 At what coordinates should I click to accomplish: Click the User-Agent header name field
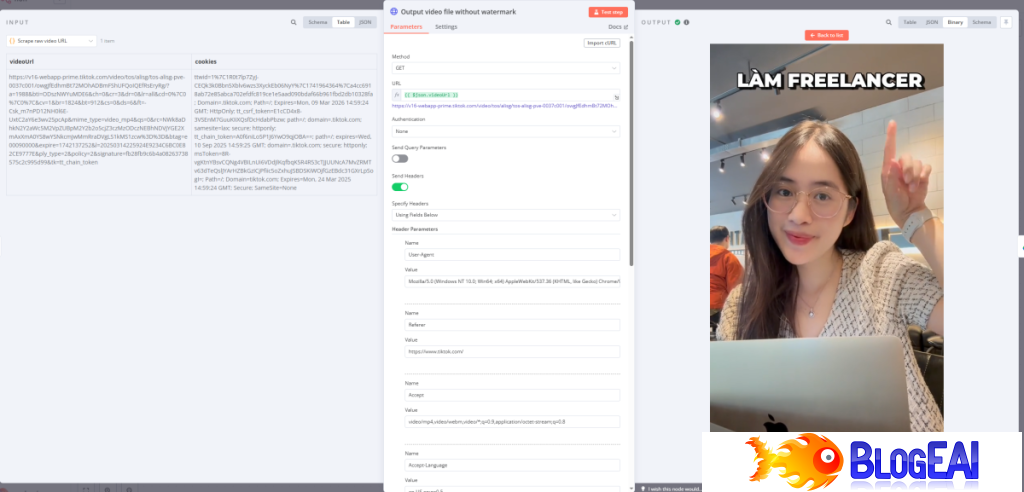pos(512,255)
